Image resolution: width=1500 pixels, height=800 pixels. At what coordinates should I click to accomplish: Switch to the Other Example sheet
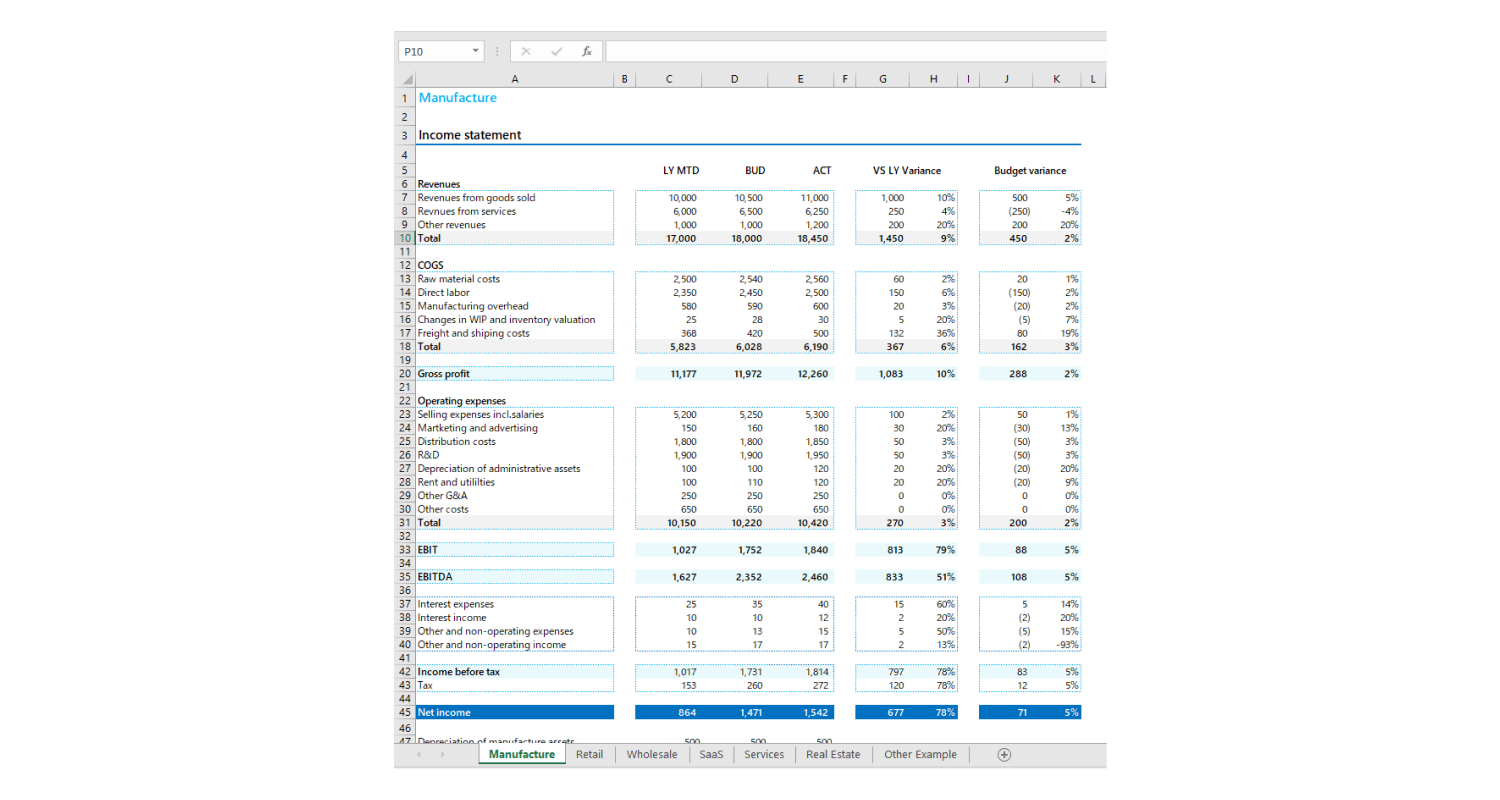click(919, 755)
